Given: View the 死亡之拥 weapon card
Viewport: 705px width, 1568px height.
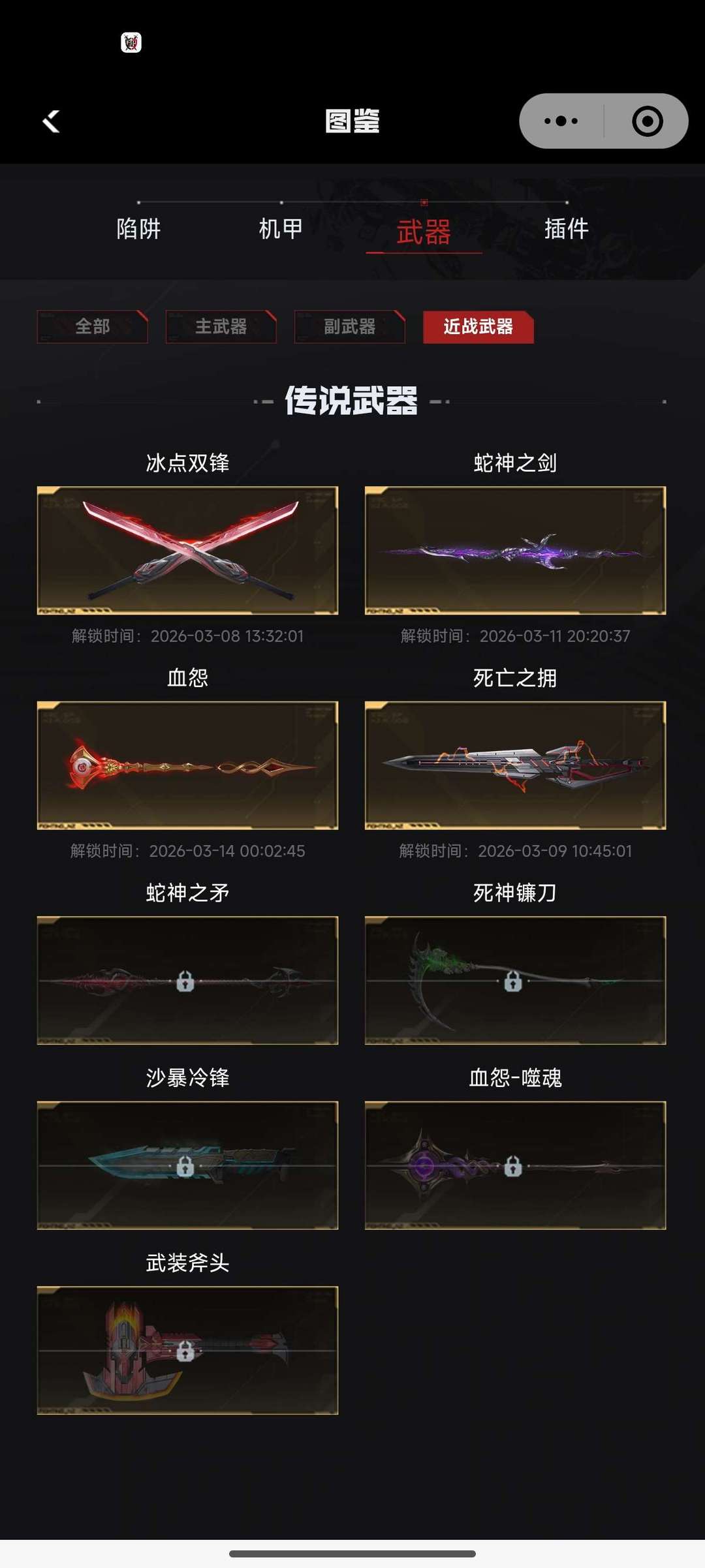Looking at the screenshot, I should [515, 765].
